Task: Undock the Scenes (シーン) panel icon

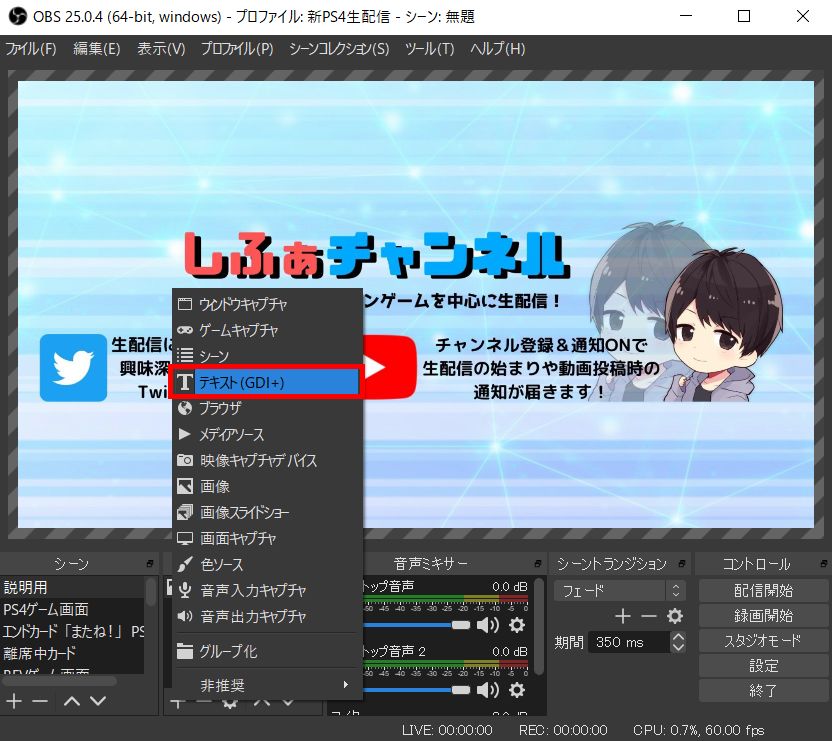Action: click(150, 563)
